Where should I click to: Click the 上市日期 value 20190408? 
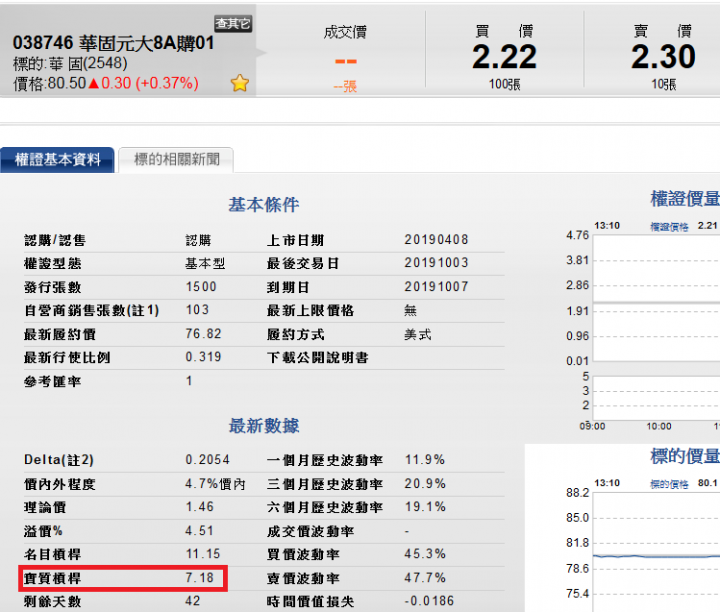tap(436, 240)
